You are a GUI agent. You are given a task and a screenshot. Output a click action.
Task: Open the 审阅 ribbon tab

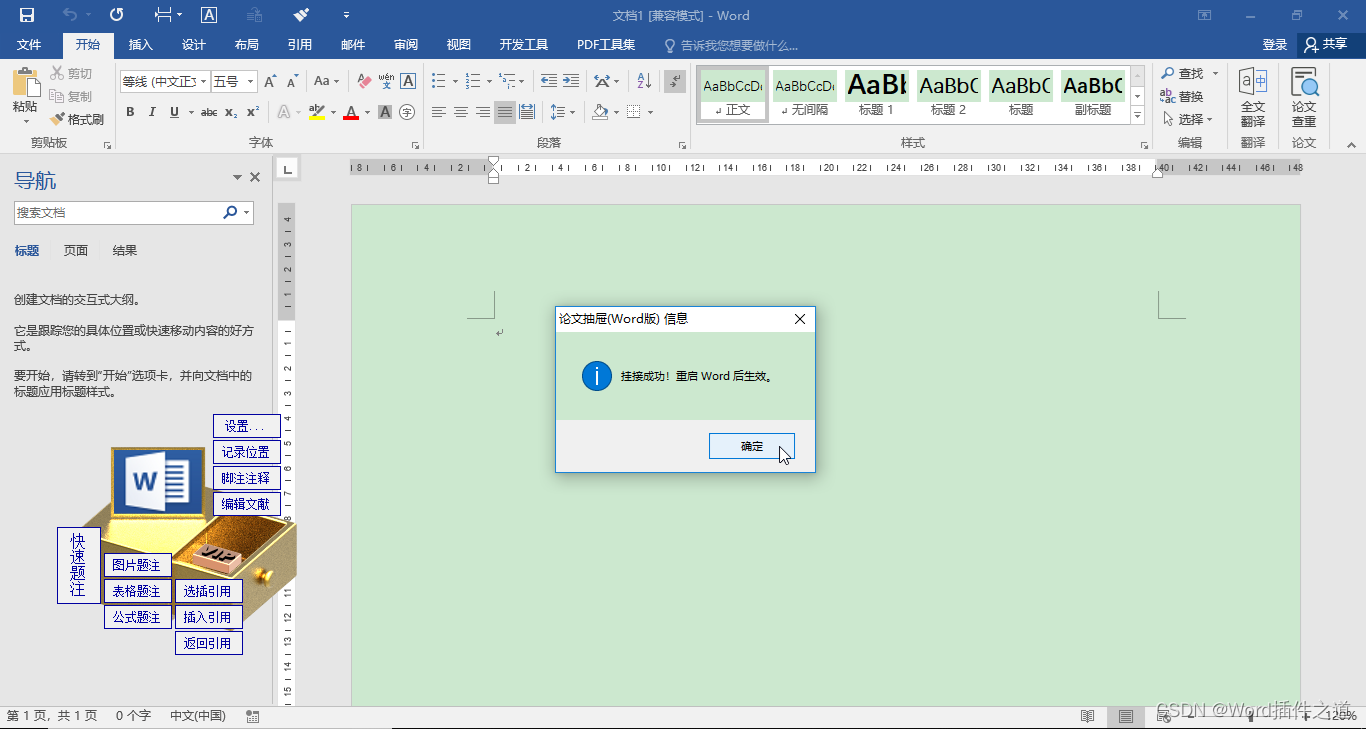coord(406,45)
